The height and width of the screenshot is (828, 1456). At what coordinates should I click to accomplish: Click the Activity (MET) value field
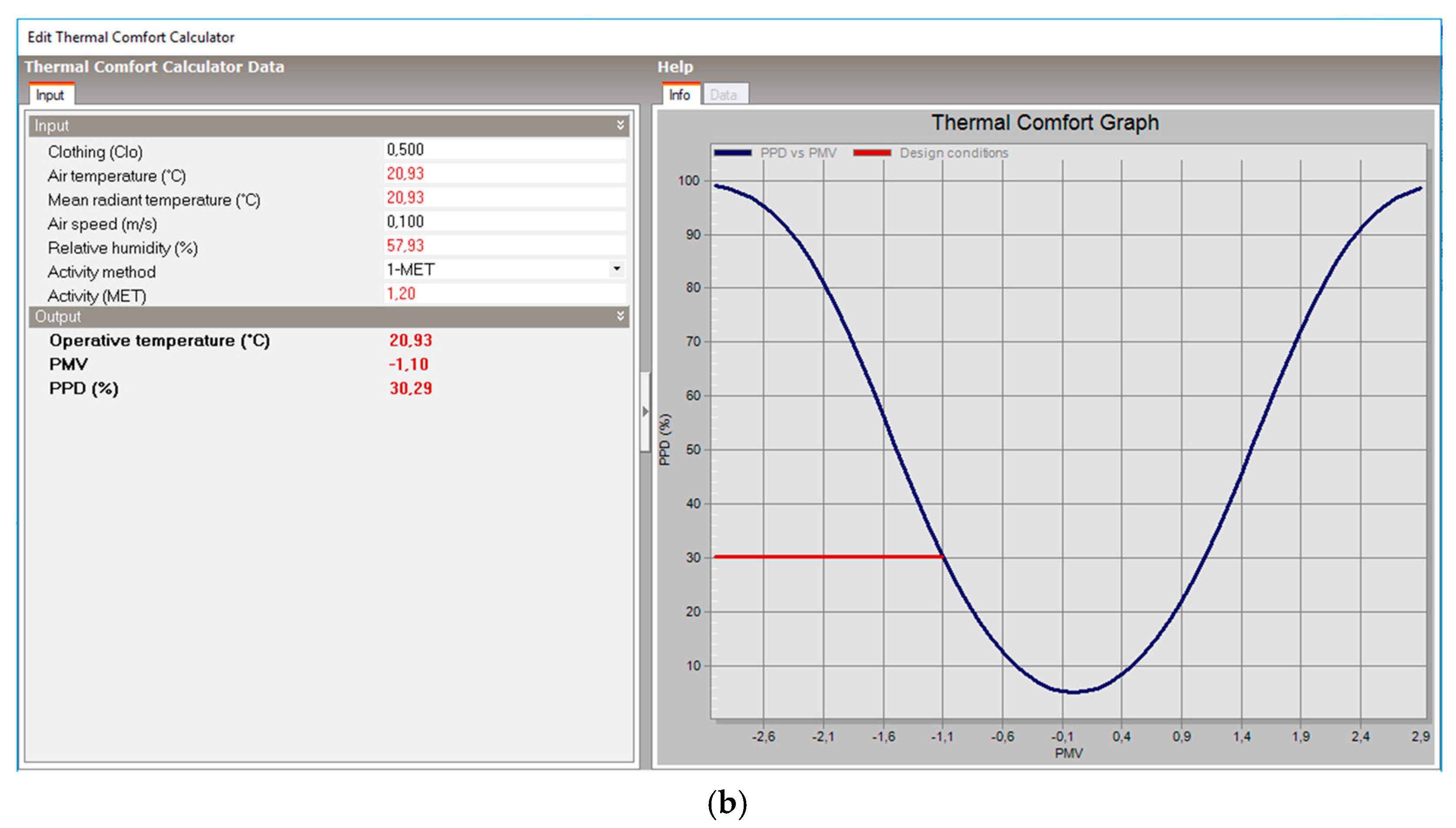point(504,293)
